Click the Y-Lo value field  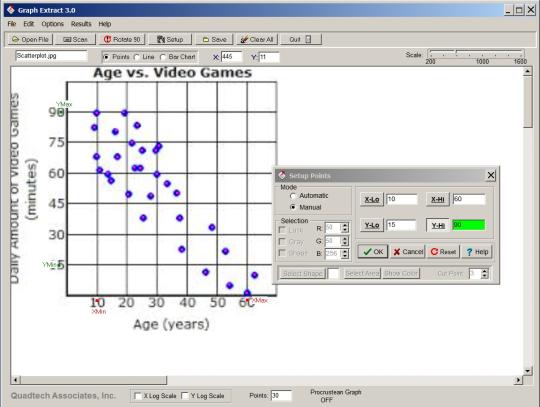[x=402, y=225]
